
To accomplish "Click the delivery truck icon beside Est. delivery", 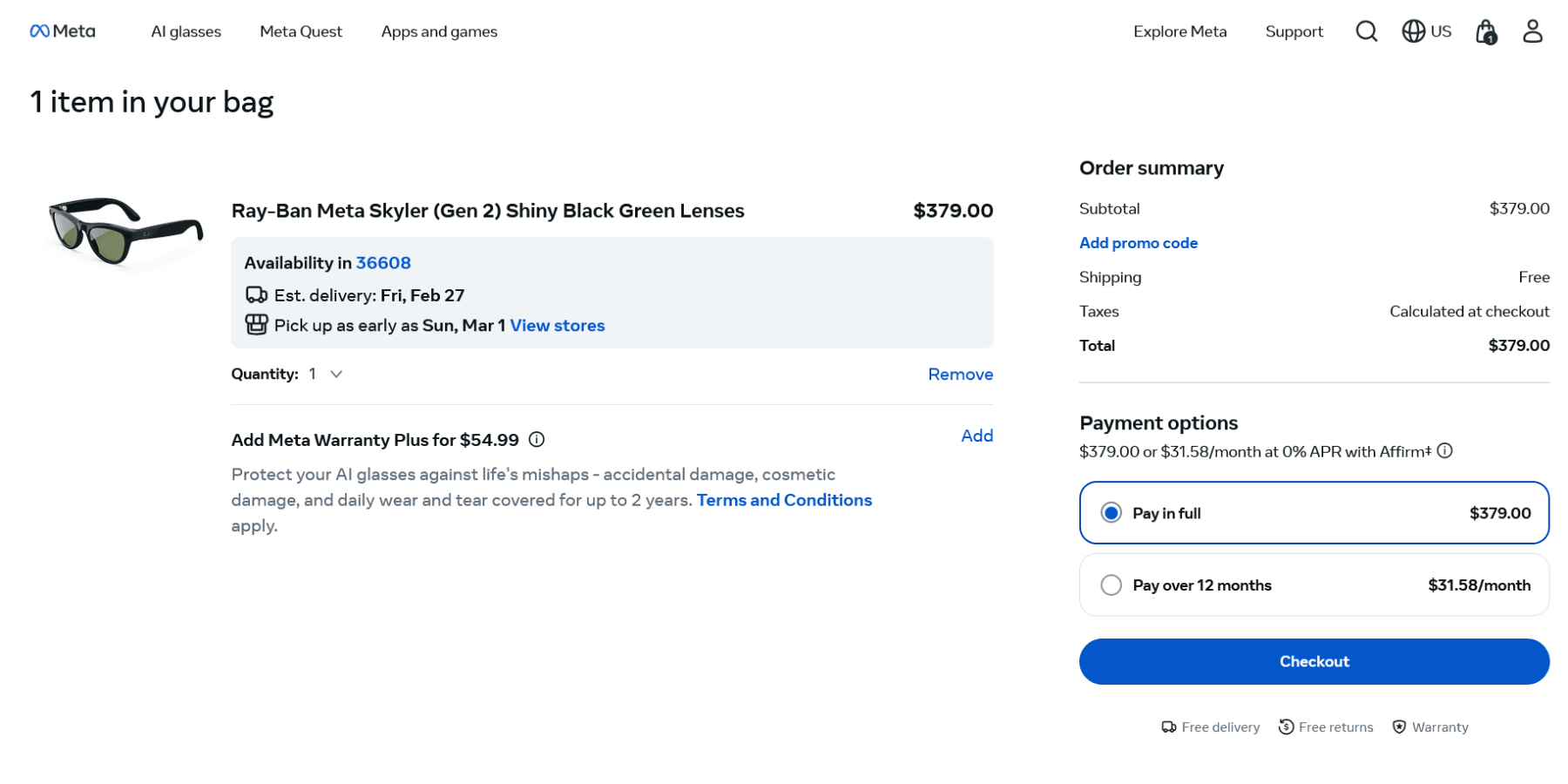I will [x=257, y=294].
